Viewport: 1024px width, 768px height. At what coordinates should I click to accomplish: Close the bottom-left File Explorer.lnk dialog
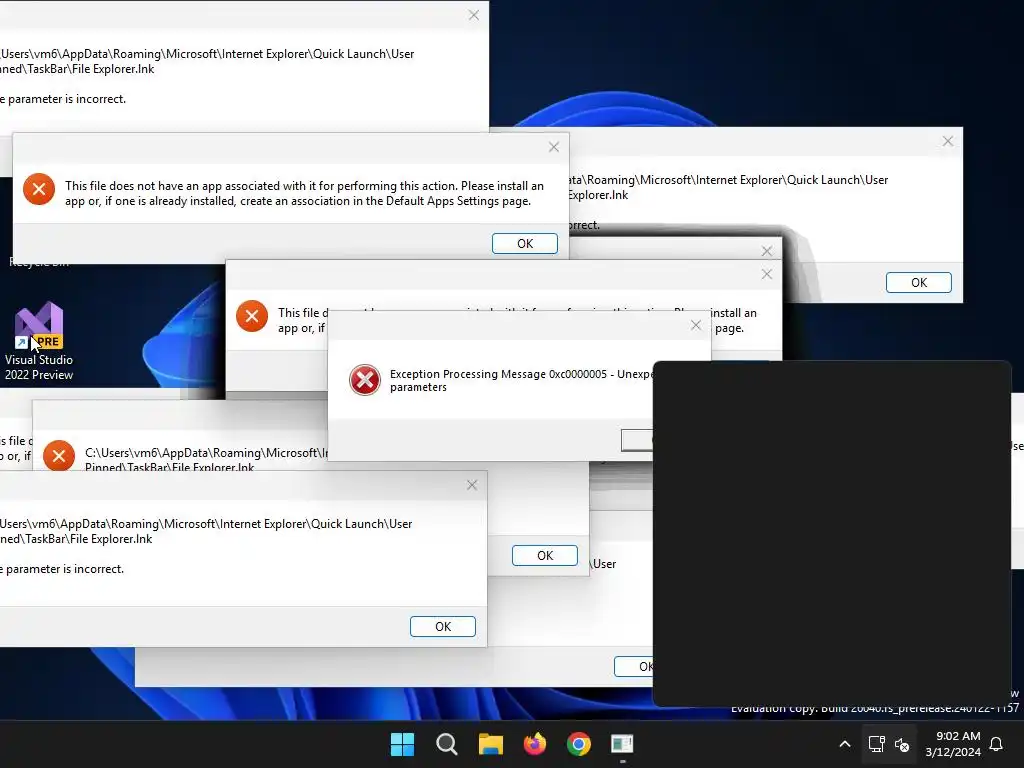(472, 485)
